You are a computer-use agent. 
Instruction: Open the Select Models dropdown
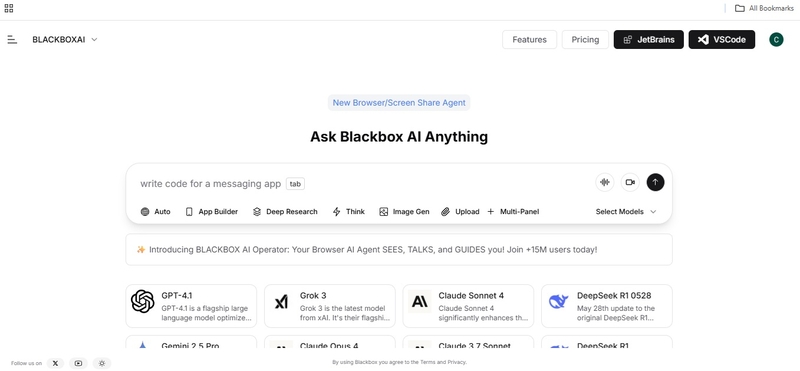point(626,212)
